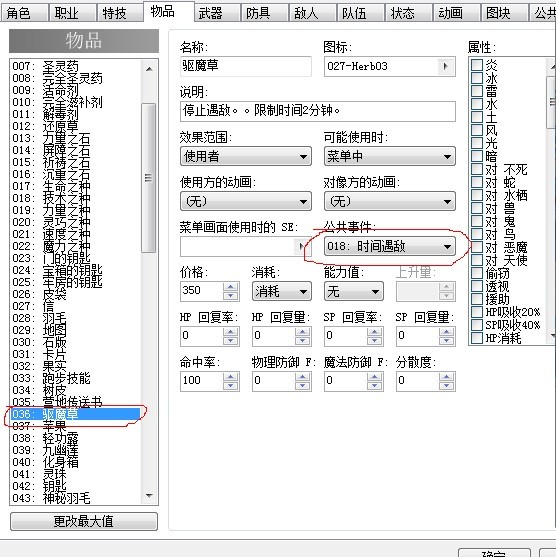Select item 040: 化身箱

(x=75, y=462)
